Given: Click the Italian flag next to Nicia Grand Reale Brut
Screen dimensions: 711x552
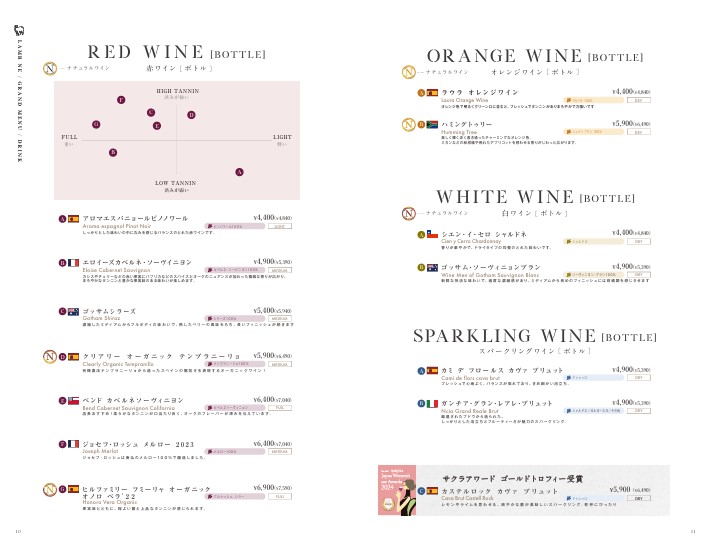Looking at the screenshot, I should [x=432, y=404].
